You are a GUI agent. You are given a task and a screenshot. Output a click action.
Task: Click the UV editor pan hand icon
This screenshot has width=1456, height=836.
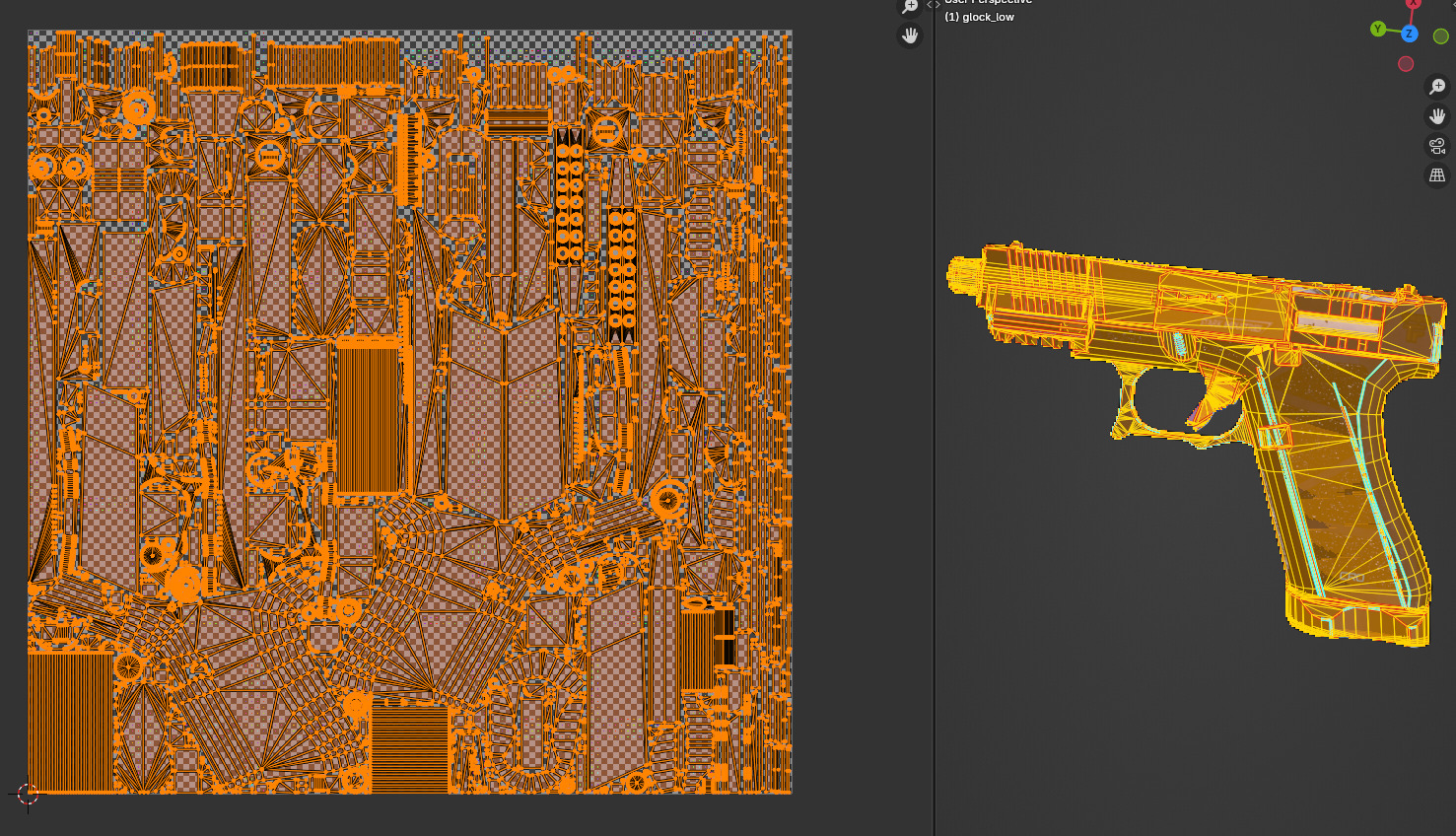click(910, 35)
